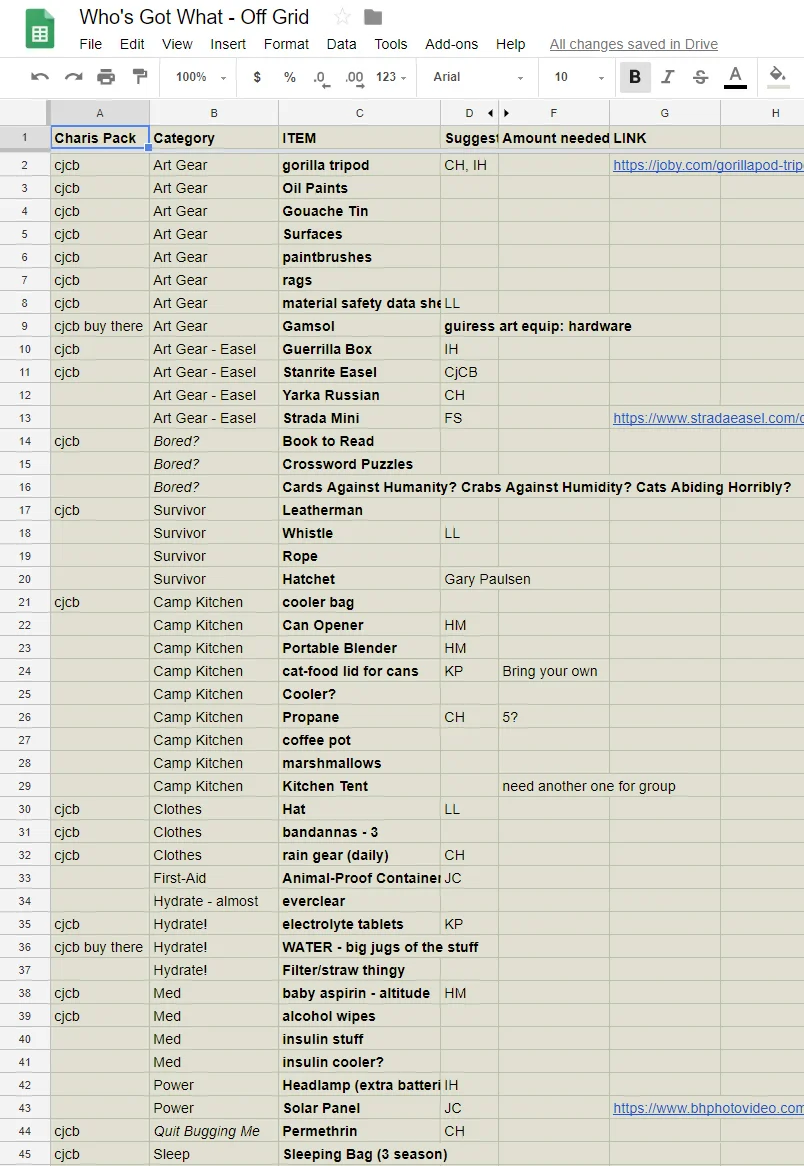Activate the paint format tool
Screen dimensions: 804x1166
tap(139, 77)
